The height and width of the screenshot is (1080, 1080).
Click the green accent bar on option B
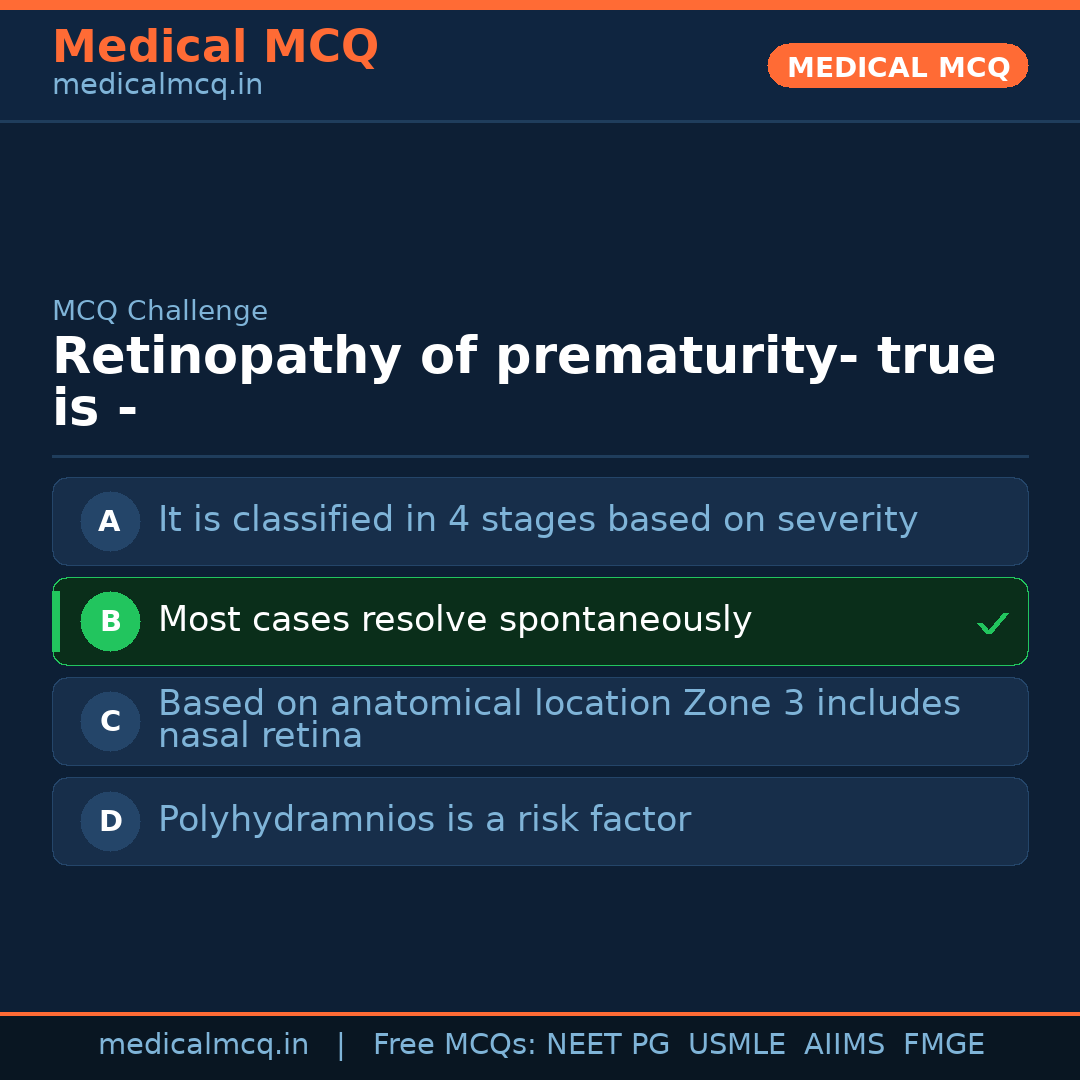point(56,621)
